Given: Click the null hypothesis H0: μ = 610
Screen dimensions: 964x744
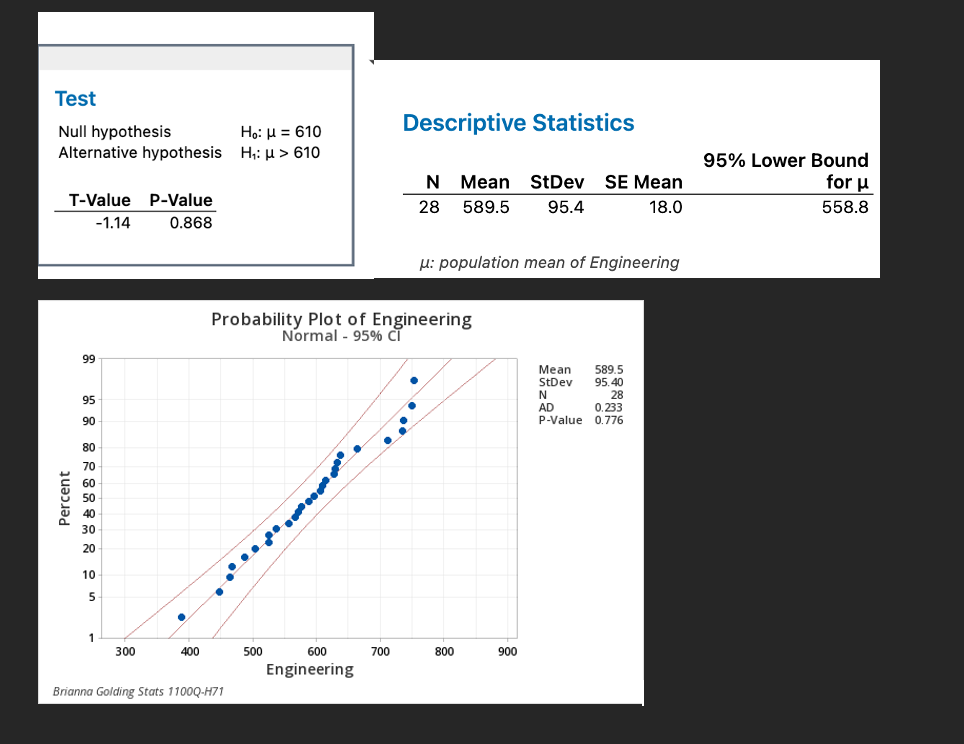Looking at the screenshot, I should [x=280, y=131].
